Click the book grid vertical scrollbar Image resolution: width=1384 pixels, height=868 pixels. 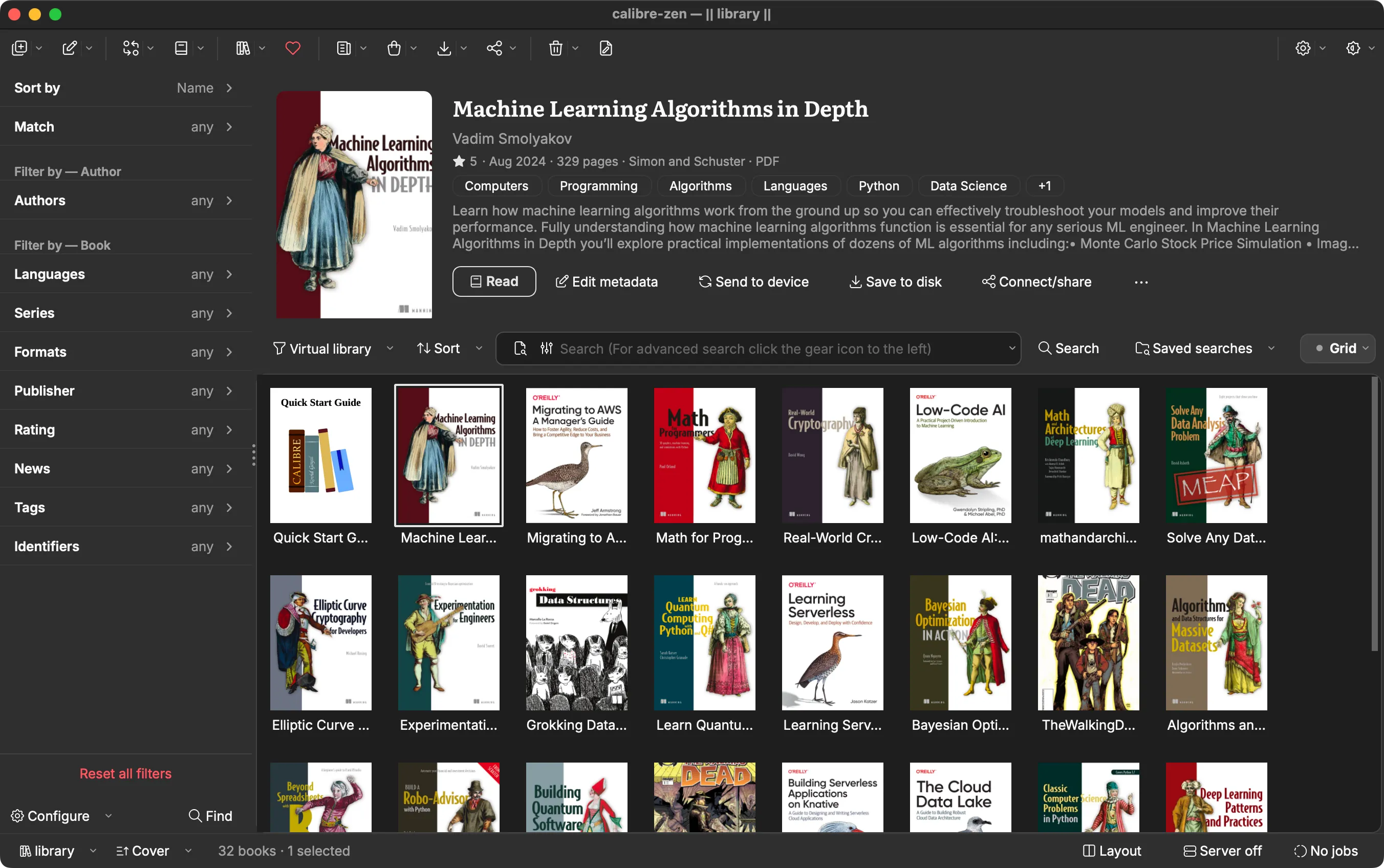tap(1374, 513)
